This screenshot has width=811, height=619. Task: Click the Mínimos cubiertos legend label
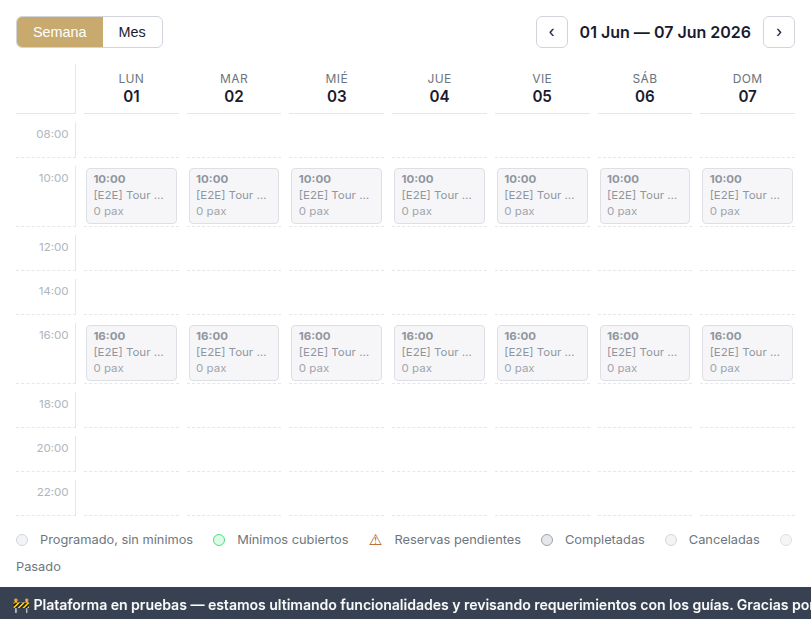click(x=293, y=540)
